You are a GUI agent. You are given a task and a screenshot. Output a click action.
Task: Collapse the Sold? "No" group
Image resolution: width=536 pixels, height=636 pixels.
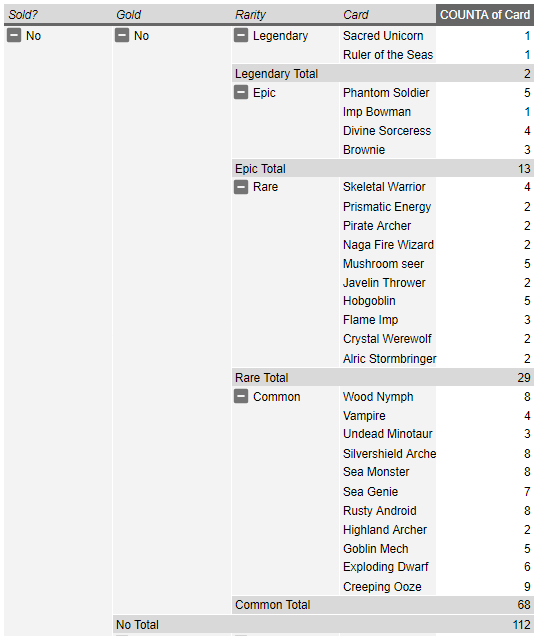[x=14, y=35]
